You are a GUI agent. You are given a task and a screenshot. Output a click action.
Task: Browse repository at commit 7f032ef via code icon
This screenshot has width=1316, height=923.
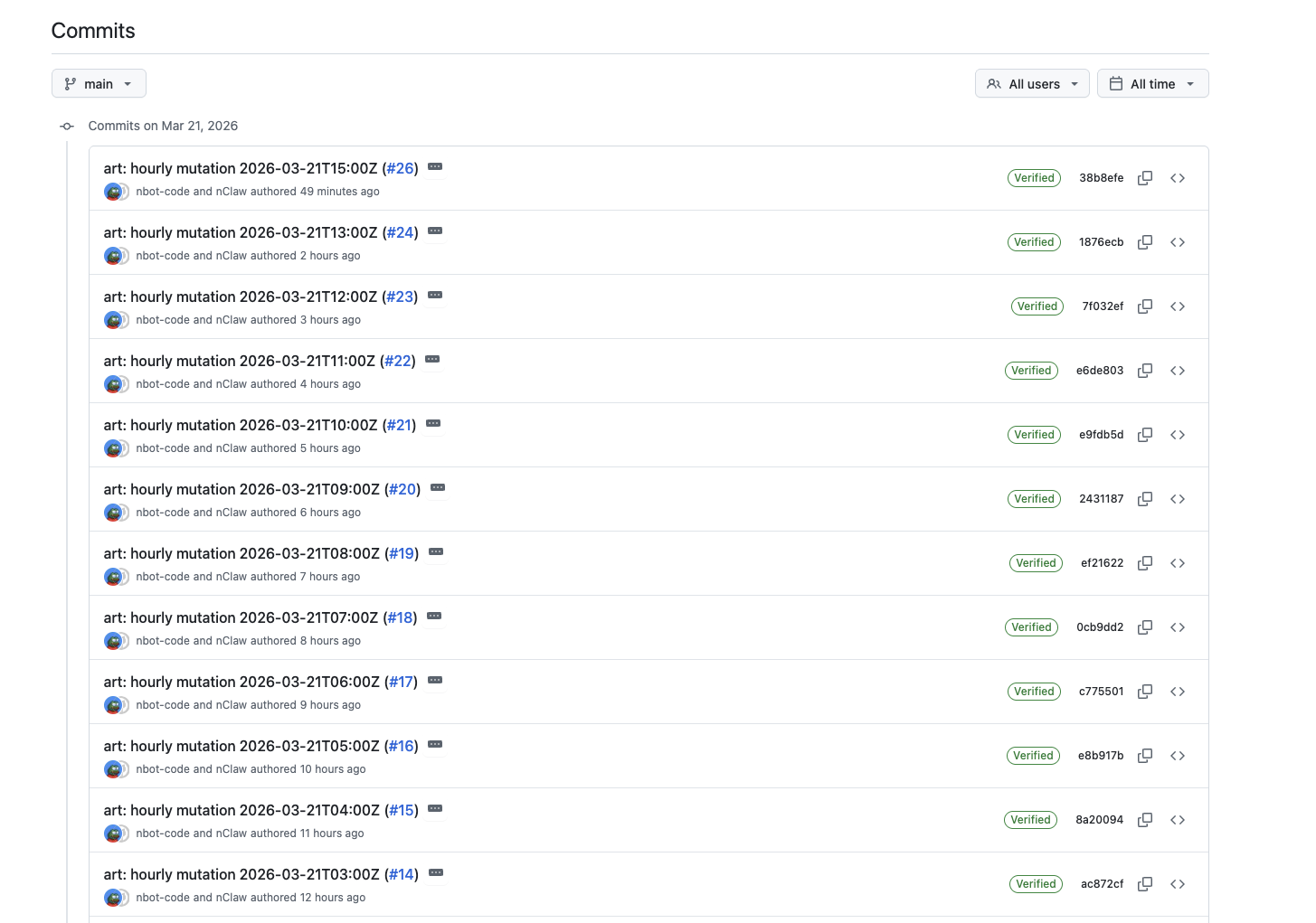pos(1178,306)
